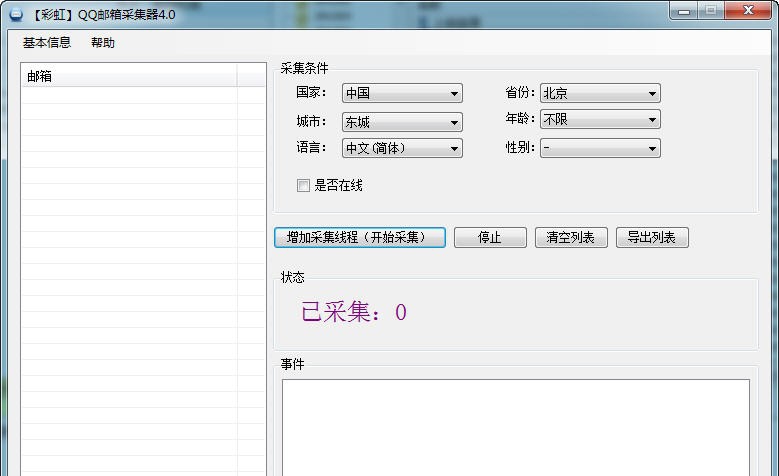This screenshot has width=779, height=476.
Task: Close the QQ邮箱采集器 window
Action: coord(749,10)
